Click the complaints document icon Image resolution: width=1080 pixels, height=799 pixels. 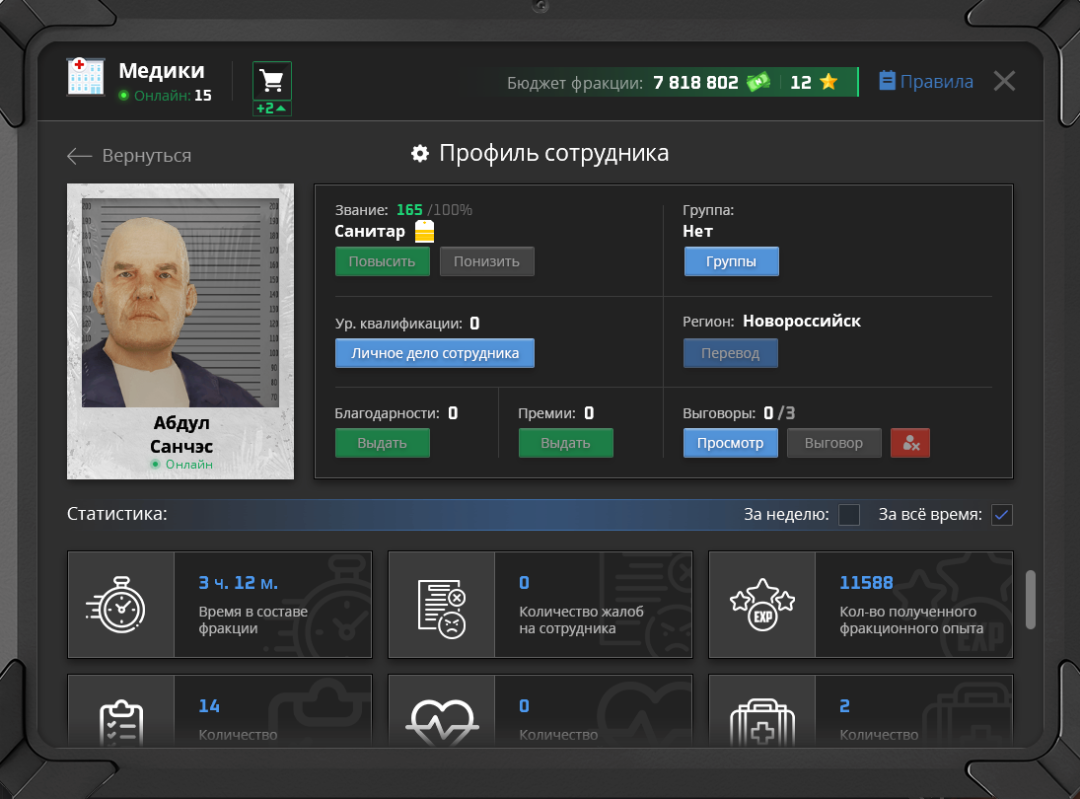442,605
